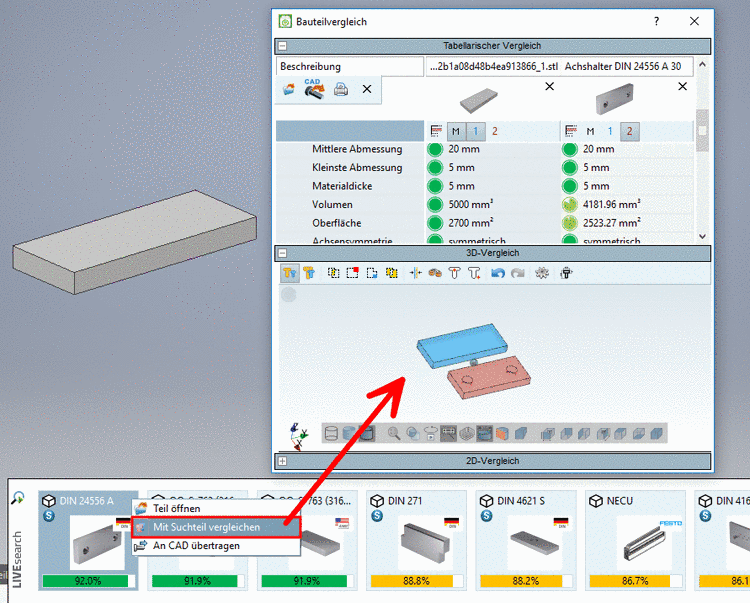Click the printer icon in comparison table
This screenshot has height=603, width=750.
click(341, 89)
